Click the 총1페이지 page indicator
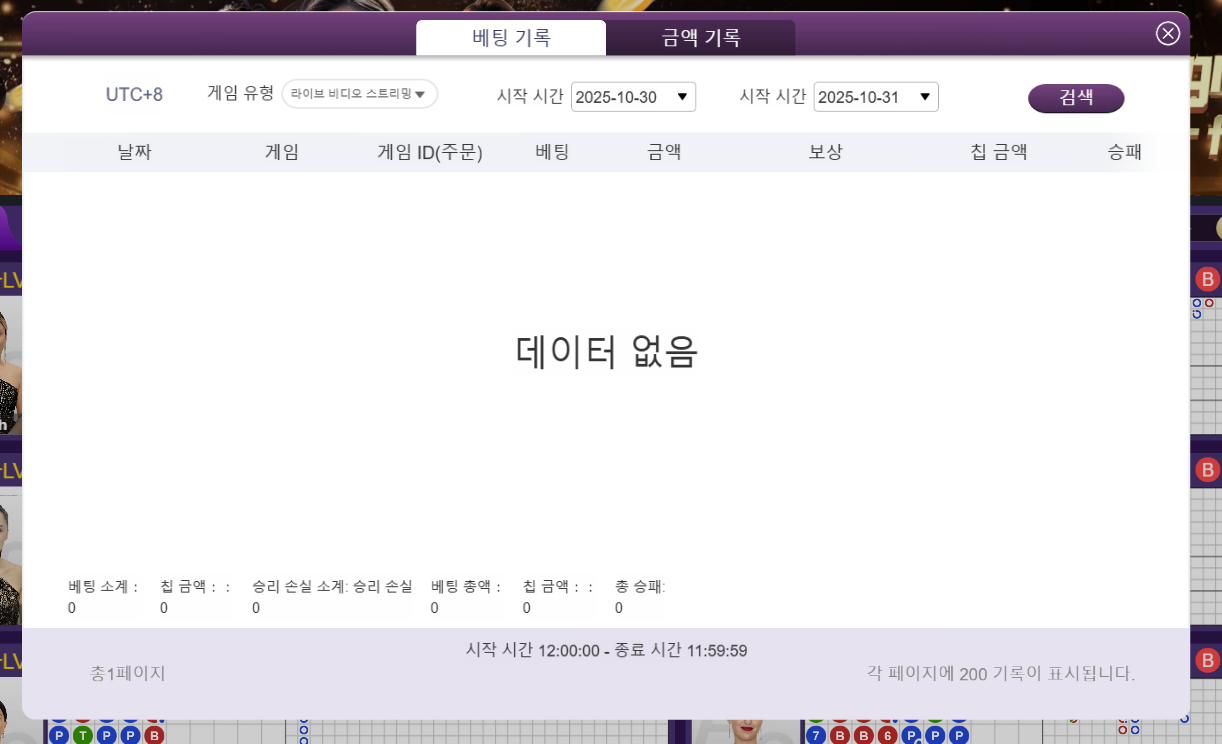1222x744 pixels. click(128, 674)
